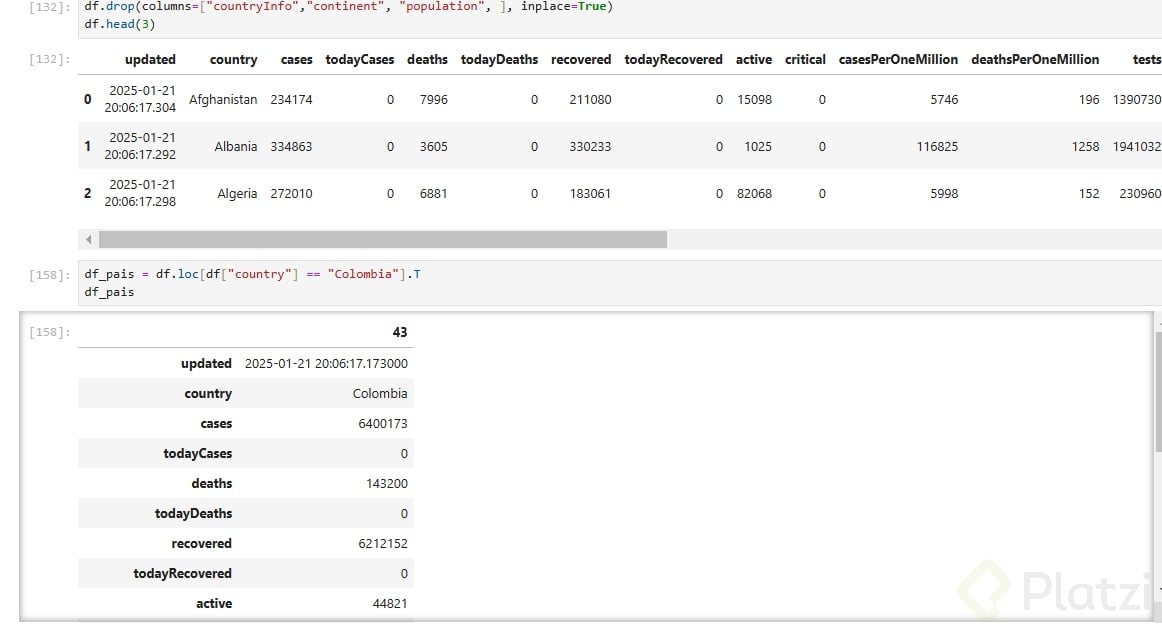Click the Afghanistan country cell
Screen dimensions: 1162x630
223,99
